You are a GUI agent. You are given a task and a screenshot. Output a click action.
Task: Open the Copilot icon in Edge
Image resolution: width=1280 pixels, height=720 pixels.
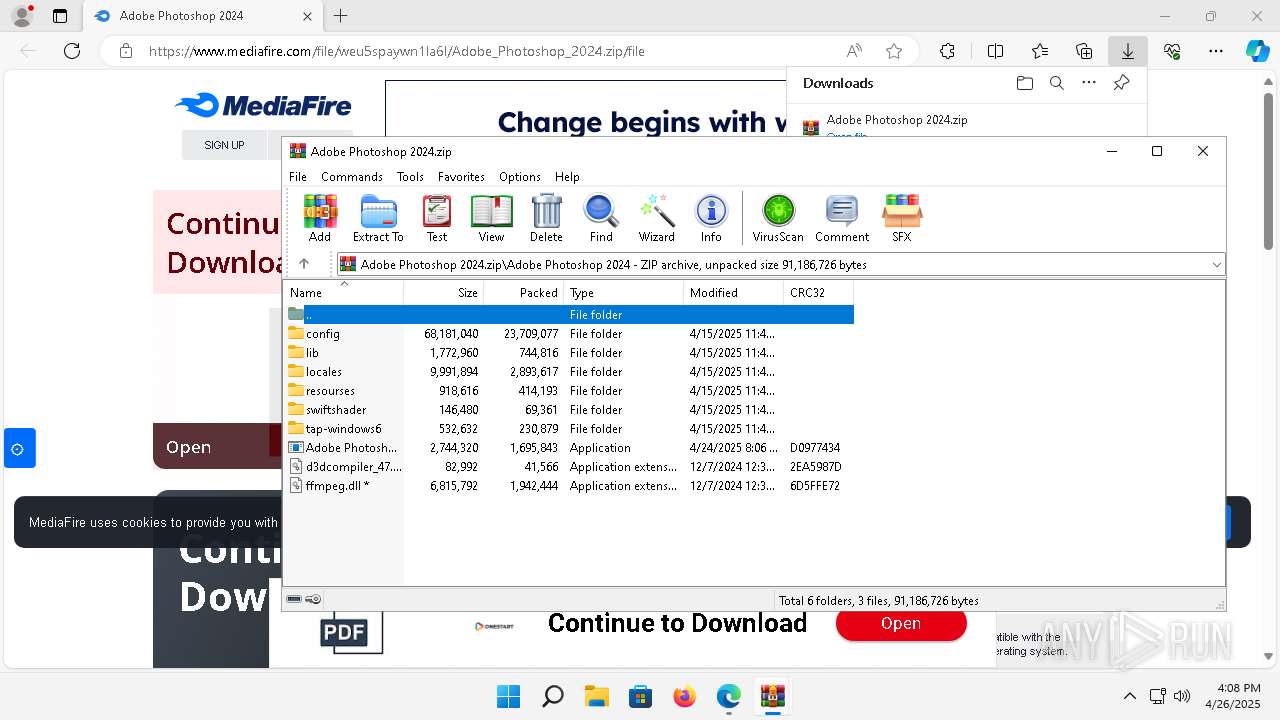1257,51
